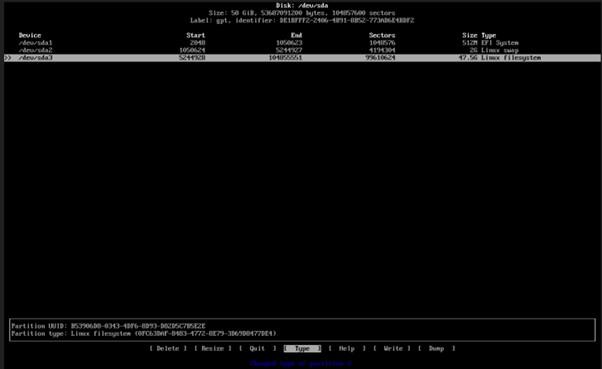602x369 pixels.
Task: Click the highlighted Type menu option
Action: pyautogui.click(x=302, y=348)
